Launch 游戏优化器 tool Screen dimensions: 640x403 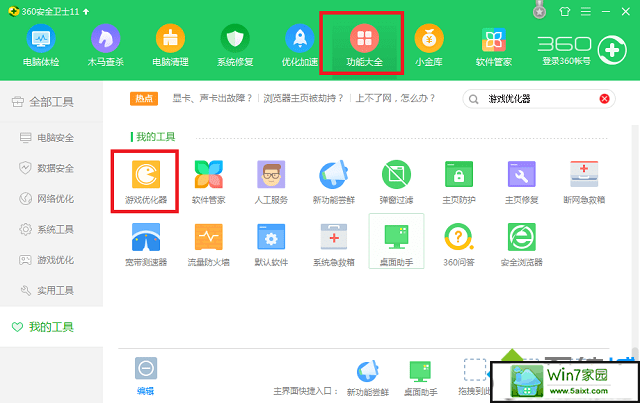click(x=146, y=182)
